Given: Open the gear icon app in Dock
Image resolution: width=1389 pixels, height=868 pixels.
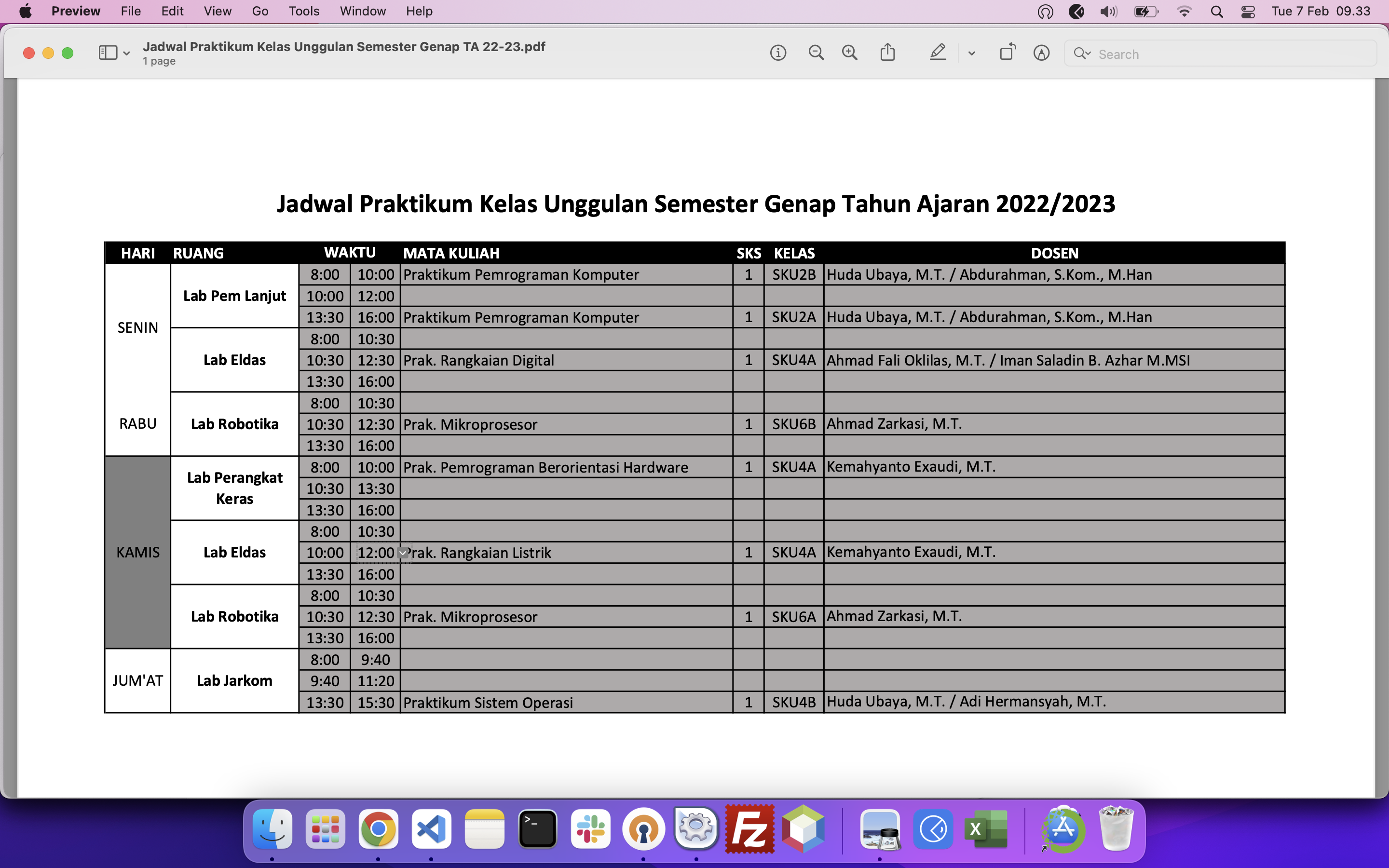Looking at the screenshot, I should (x=696, y=829).
